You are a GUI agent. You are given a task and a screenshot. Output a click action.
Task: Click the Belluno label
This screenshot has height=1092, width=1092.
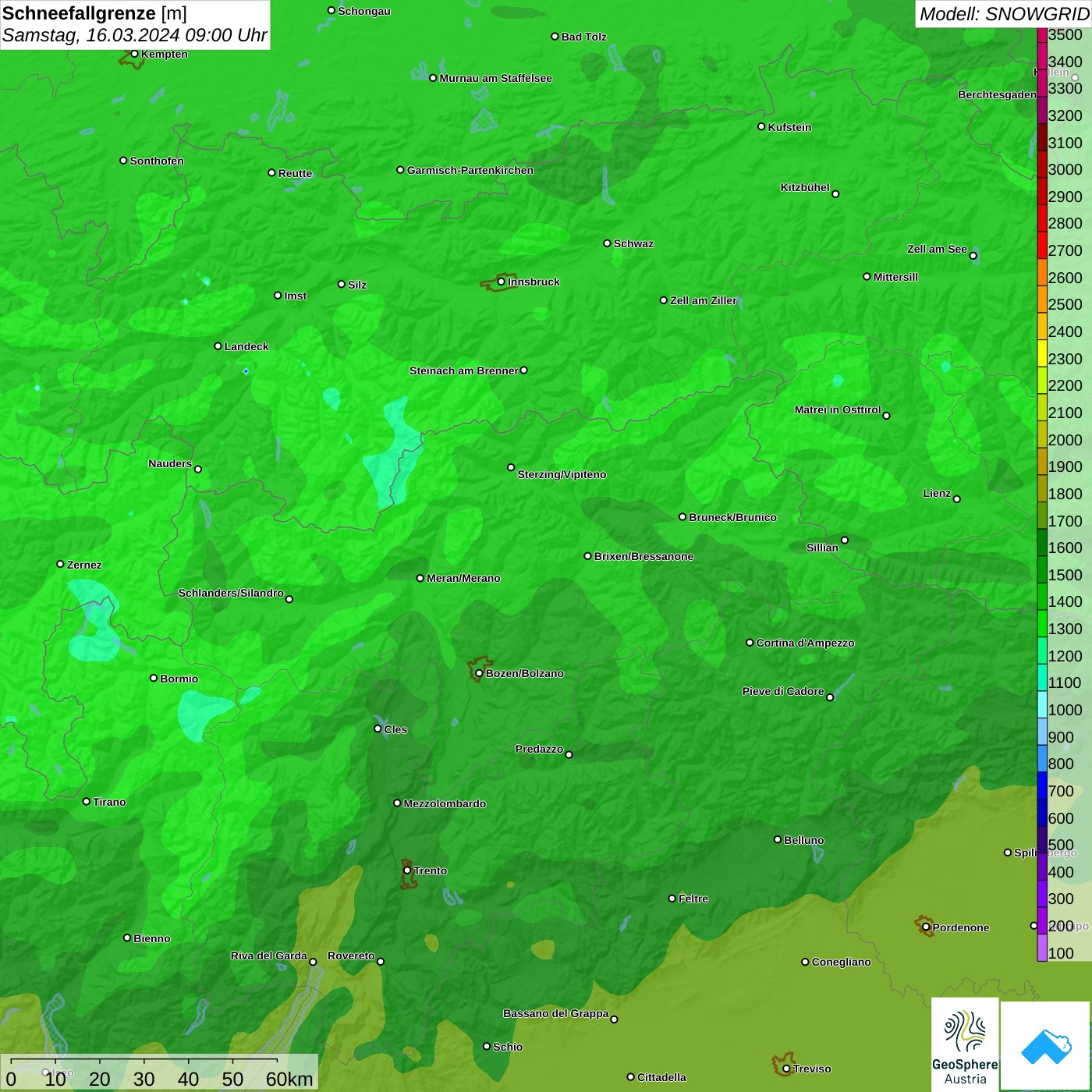(x=804, y=840)
